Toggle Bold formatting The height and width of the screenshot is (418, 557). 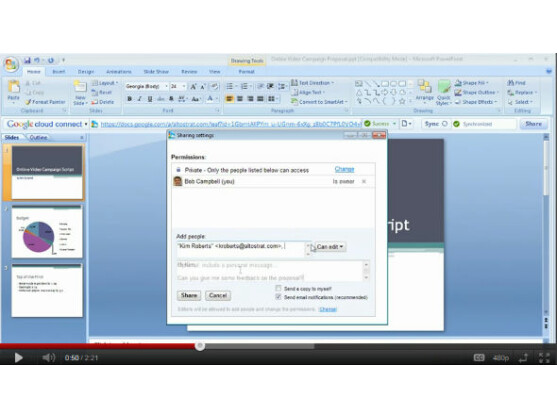coord(130,99)
